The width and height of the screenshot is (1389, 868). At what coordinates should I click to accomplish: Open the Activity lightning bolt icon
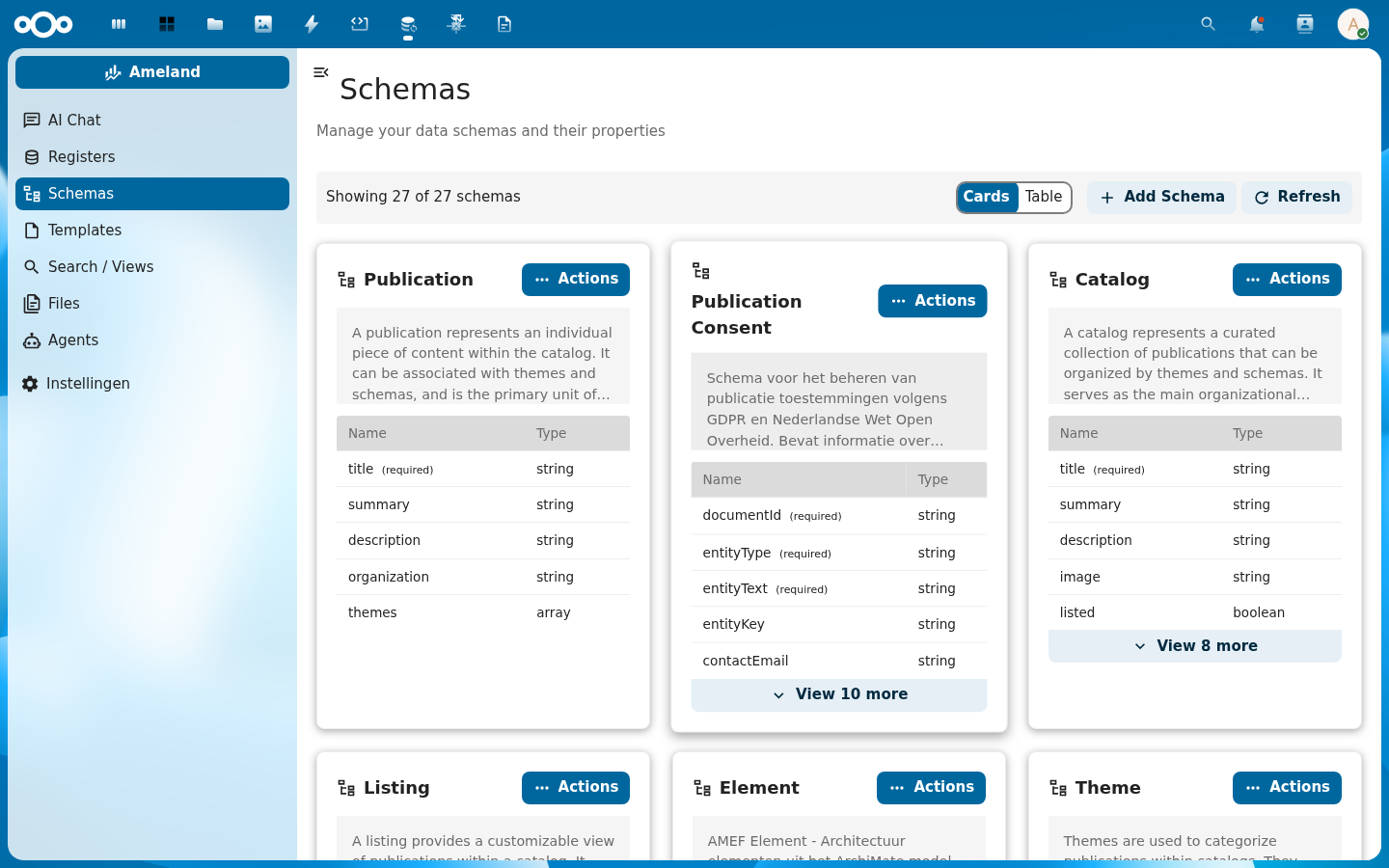[312, 24]
